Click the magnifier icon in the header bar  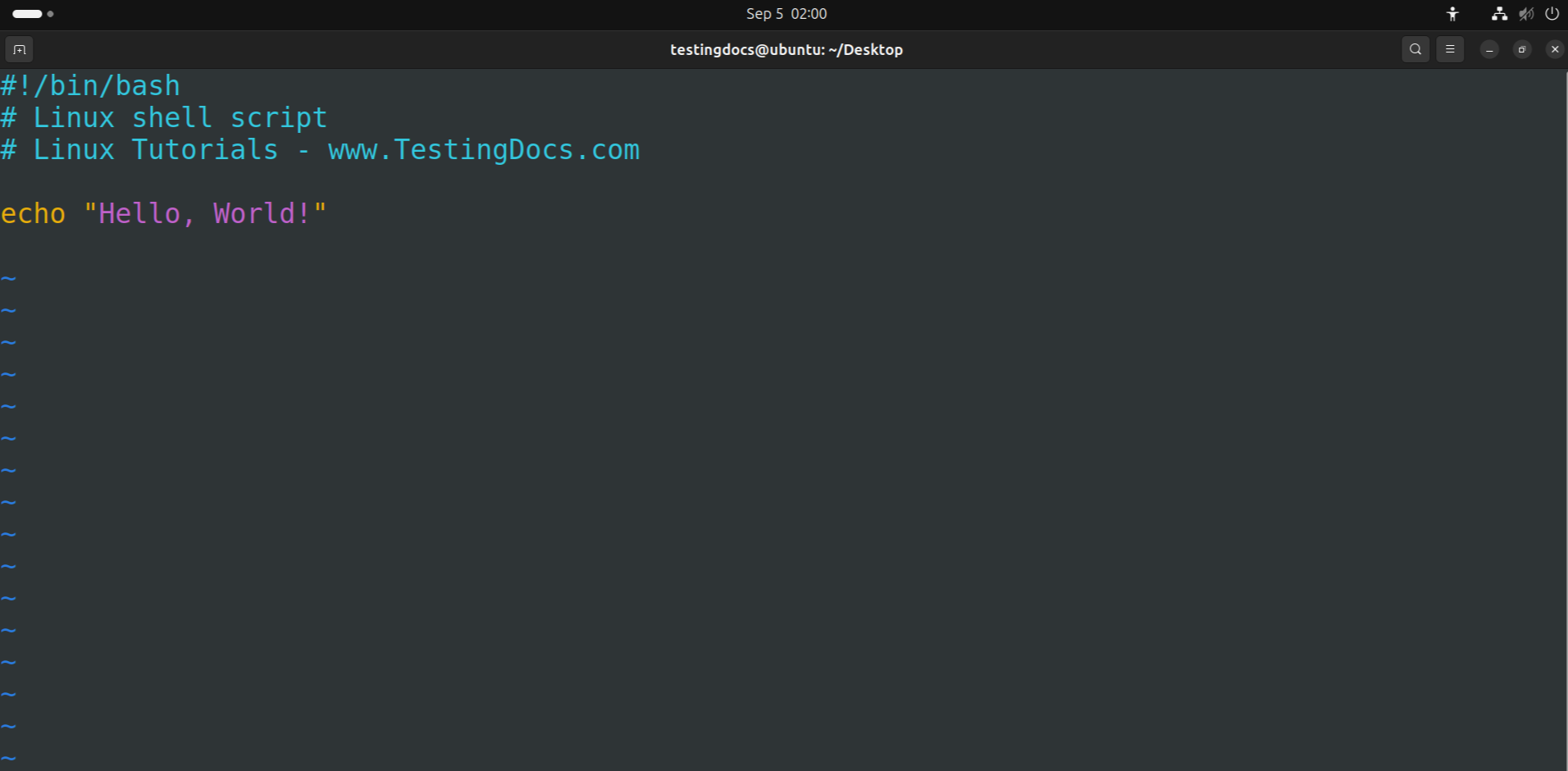[1415, 49]
